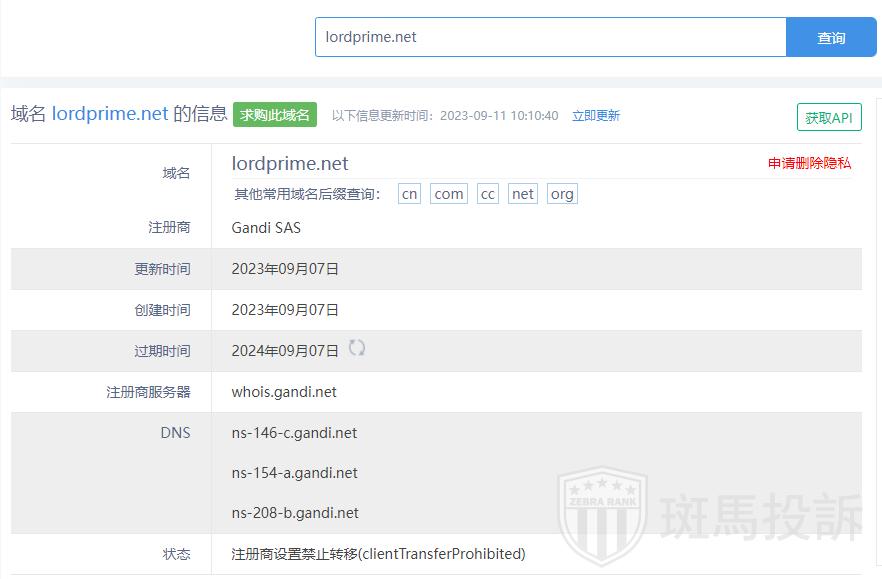Choose the com domain suffix option

point(449,194)
